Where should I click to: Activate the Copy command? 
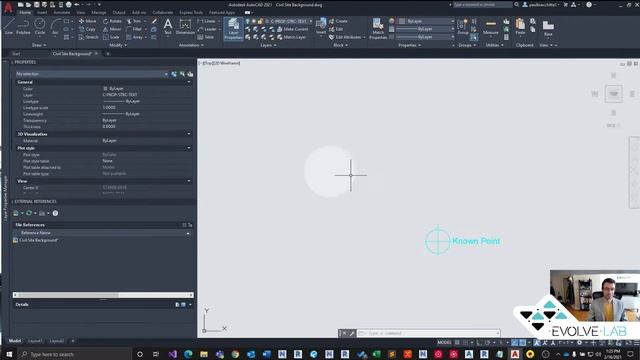coord(87,29)
